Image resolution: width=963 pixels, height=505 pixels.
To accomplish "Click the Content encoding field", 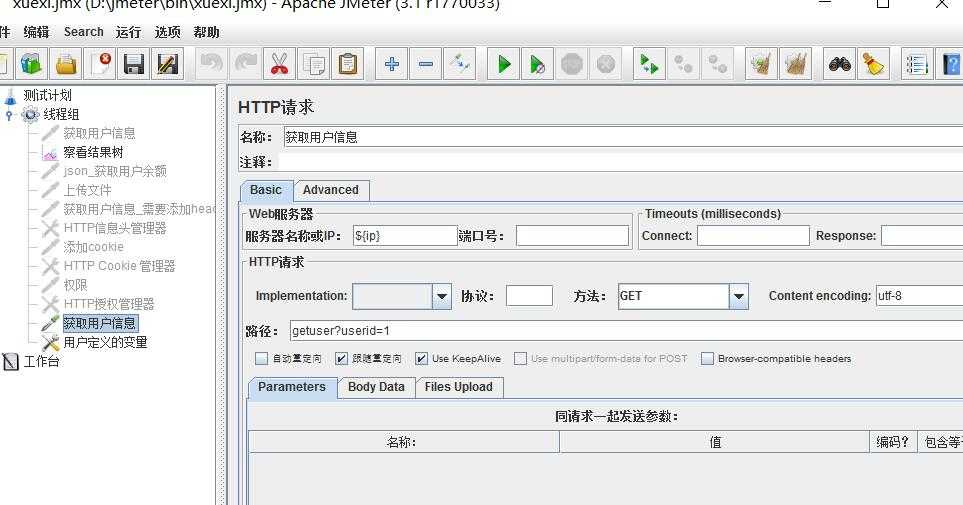I will [919, 296].
